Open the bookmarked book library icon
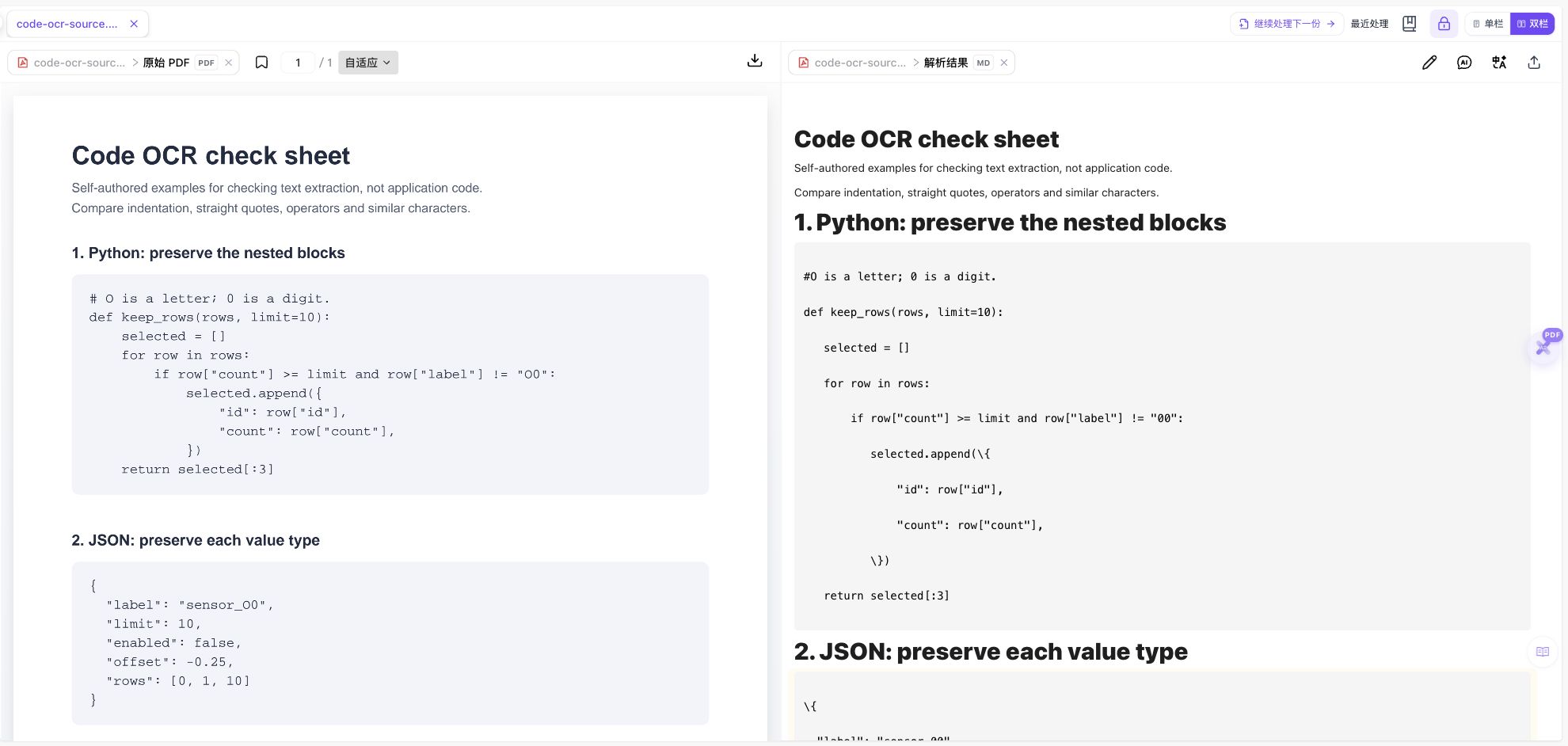 [x=1410, y=24]
